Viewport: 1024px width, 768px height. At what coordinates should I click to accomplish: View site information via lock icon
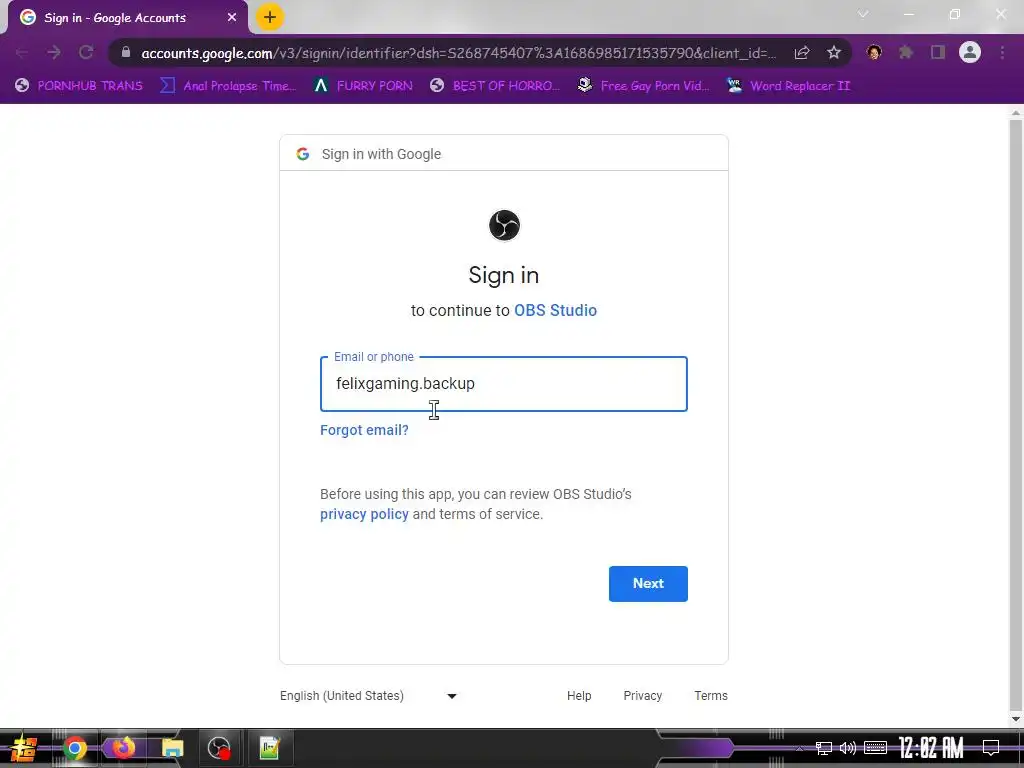(x=126, y=52)
